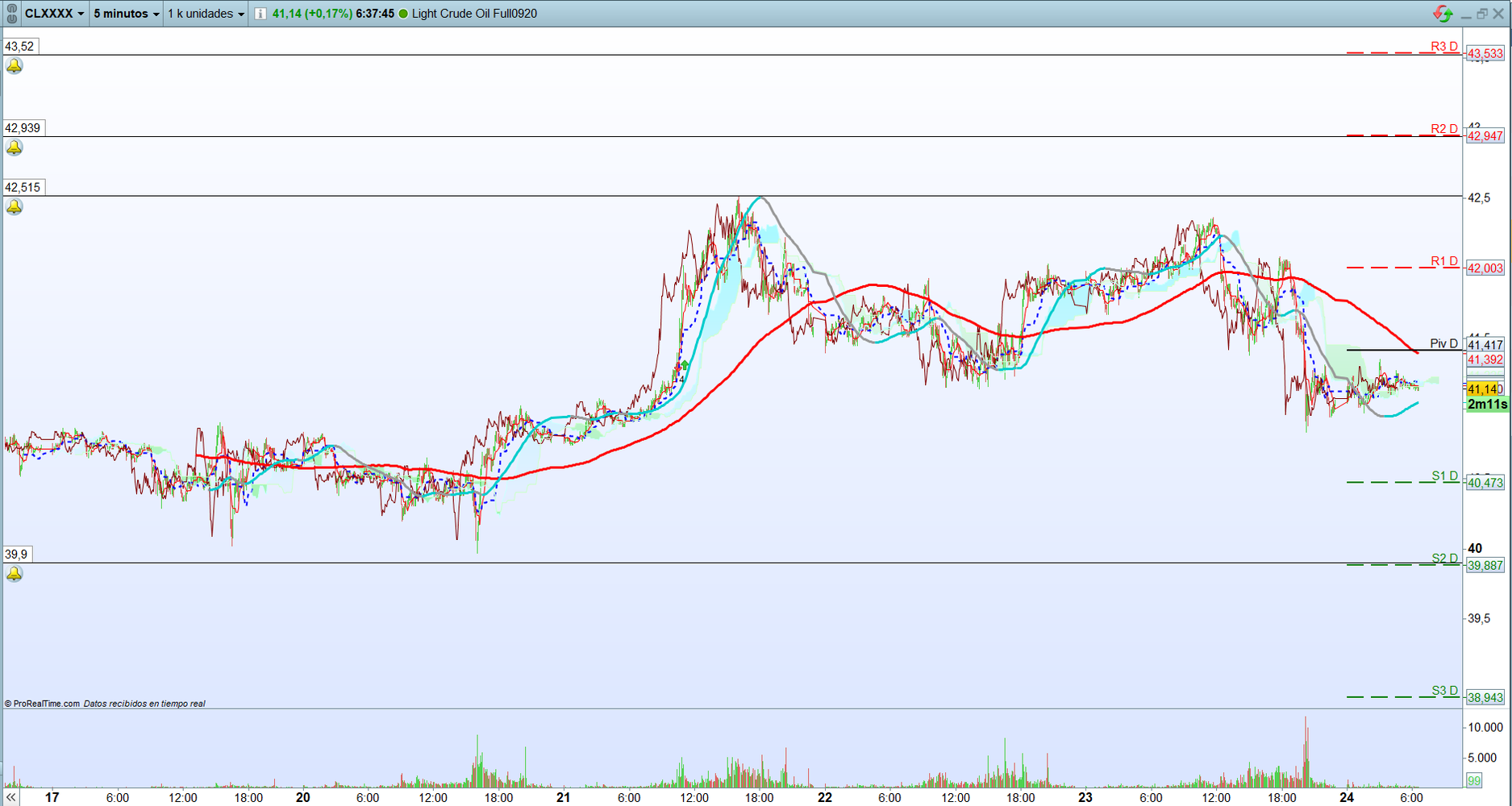Image resolution: width=1512 pixels, height=806 pixels.
Task: Click the 2m11s candle countdown timer
Action: click(x=1487, y=405)
